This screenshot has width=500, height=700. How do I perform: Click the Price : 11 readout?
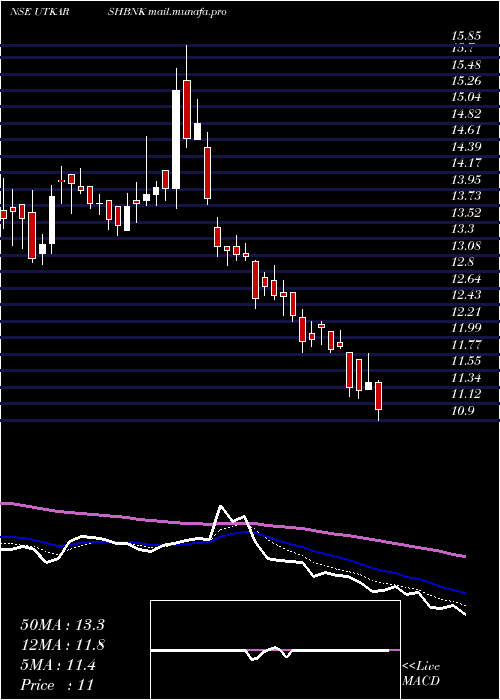click(57, 685)
